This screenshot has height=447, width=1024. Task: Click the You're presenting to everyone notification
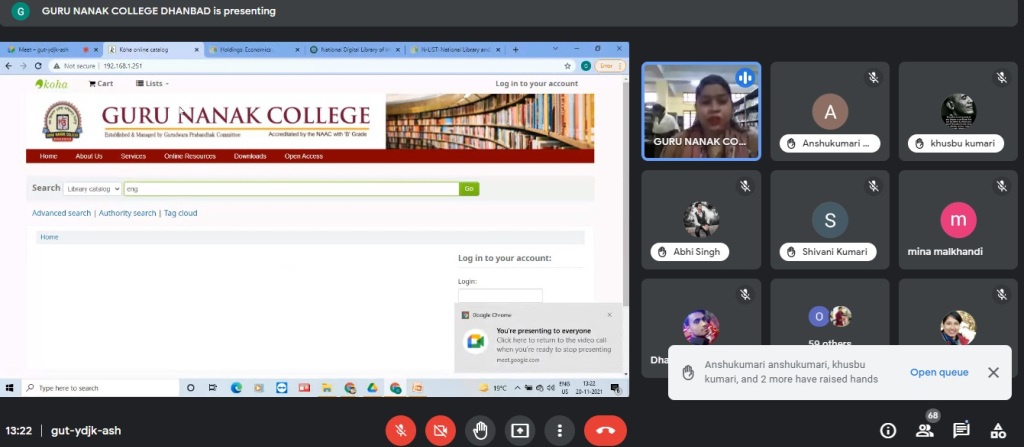[538, 340]
